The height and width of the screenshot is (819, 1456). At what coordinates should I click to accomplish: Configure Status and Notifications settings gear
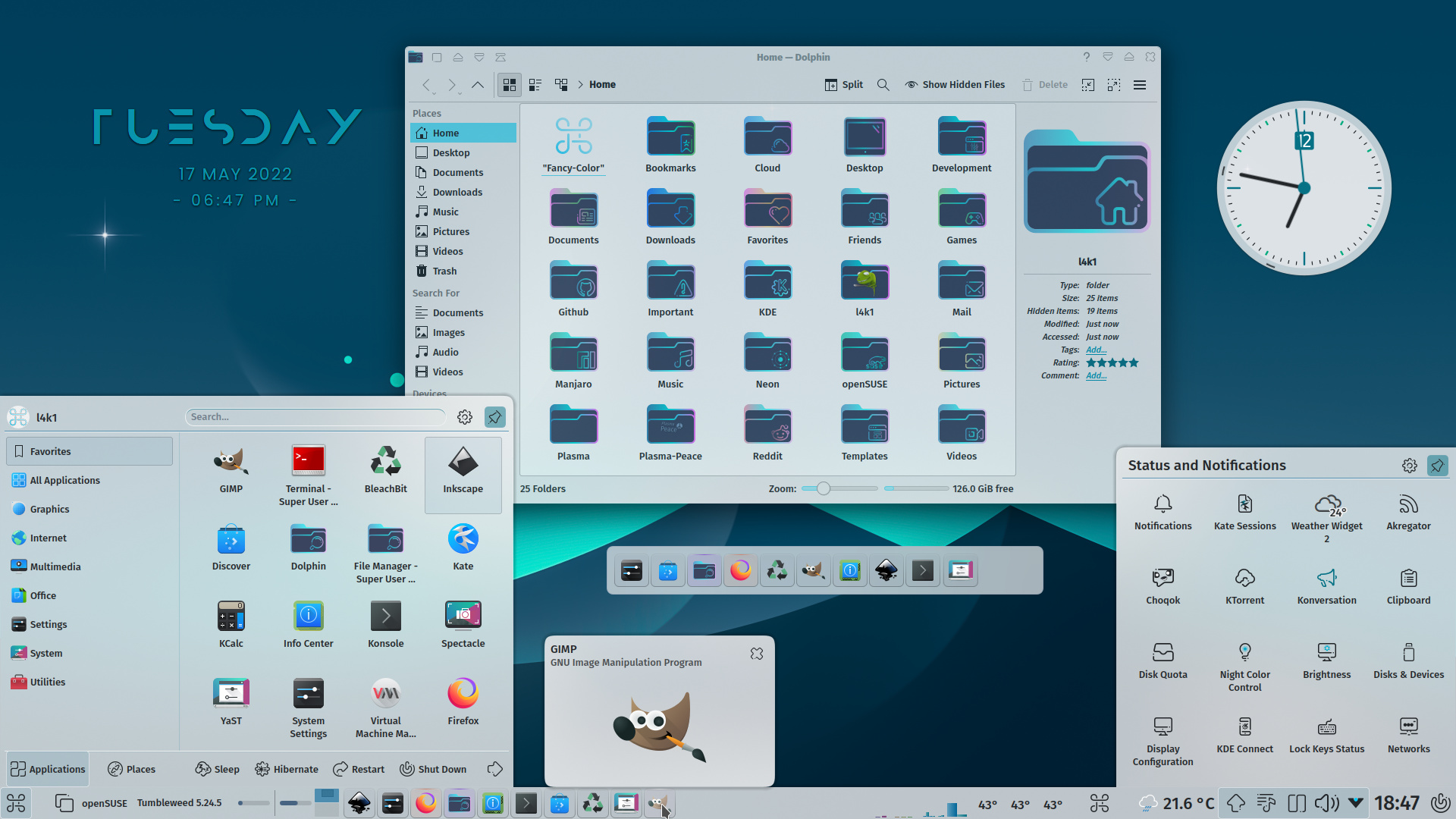[x=1409, y=466]
